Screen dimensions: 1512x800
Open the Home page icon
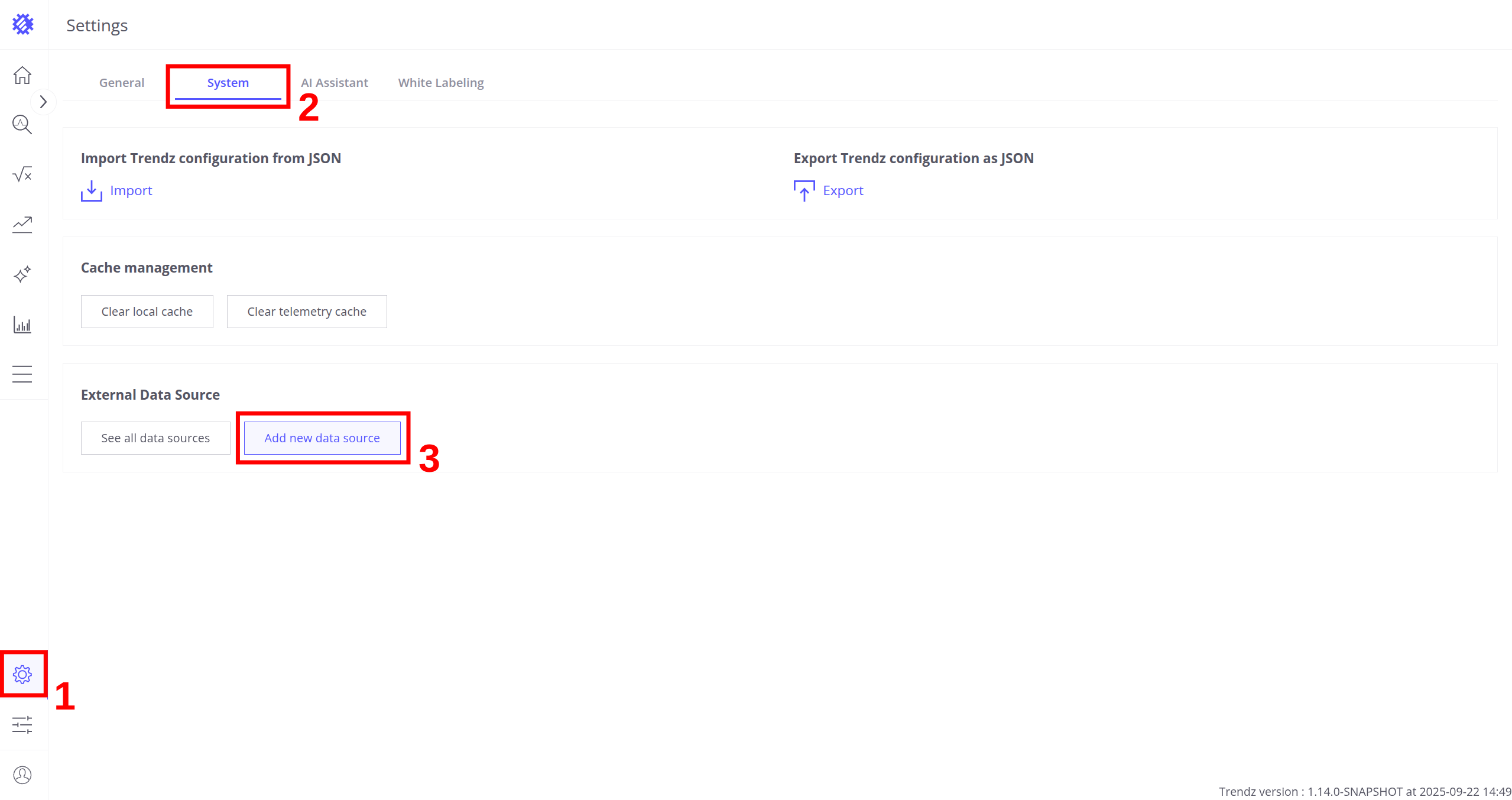click(x=22, y=75)
